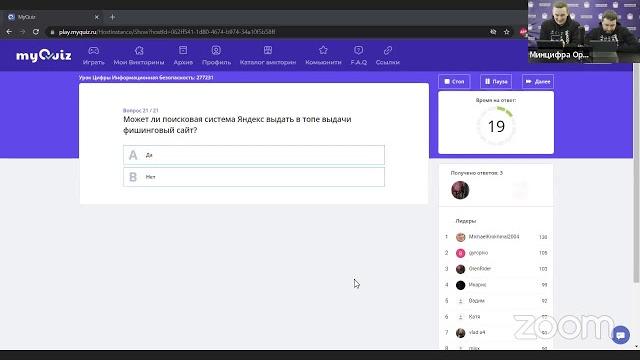The height and width of the screenshot is (360, 640).
Task: Click the Стоп button
Action: pos(454,82)
